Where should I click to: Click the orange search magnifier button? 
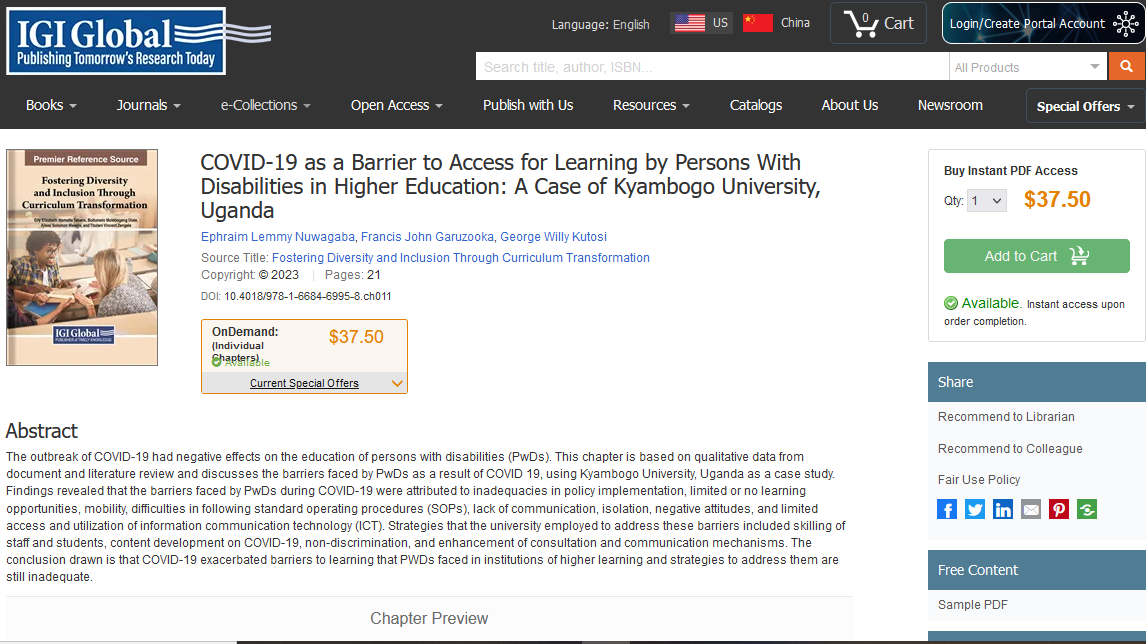coord(1126,67)
